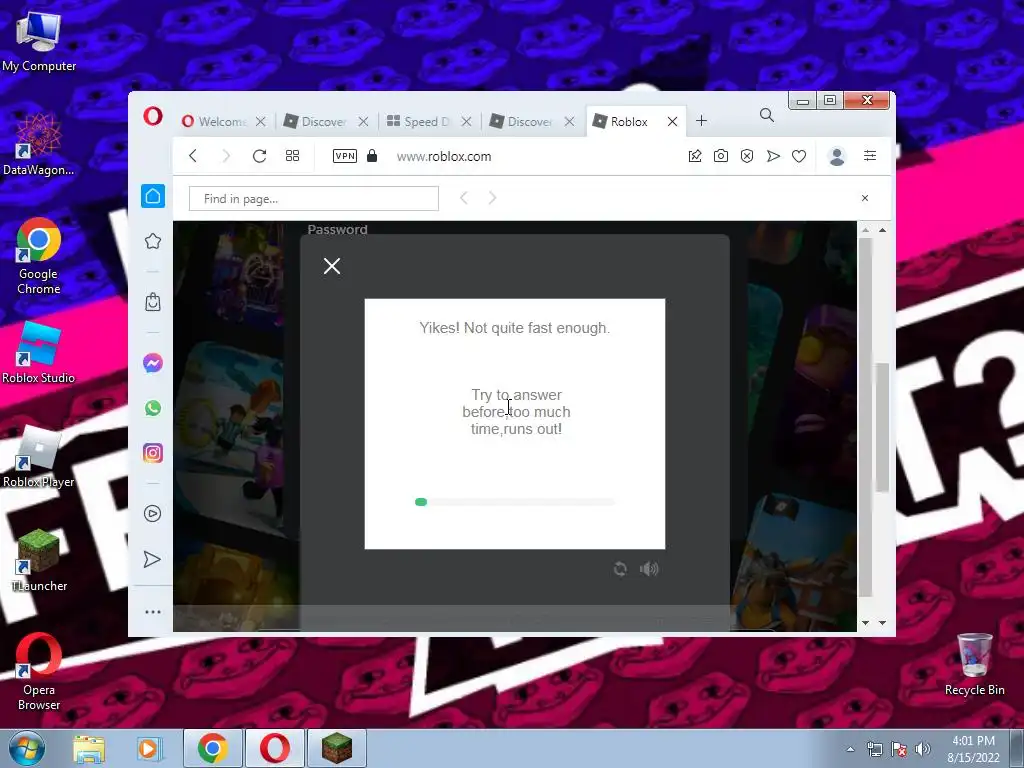Open Instagram in the Opera sidebar
1024x768 pixels.
(x=153, y=453)
